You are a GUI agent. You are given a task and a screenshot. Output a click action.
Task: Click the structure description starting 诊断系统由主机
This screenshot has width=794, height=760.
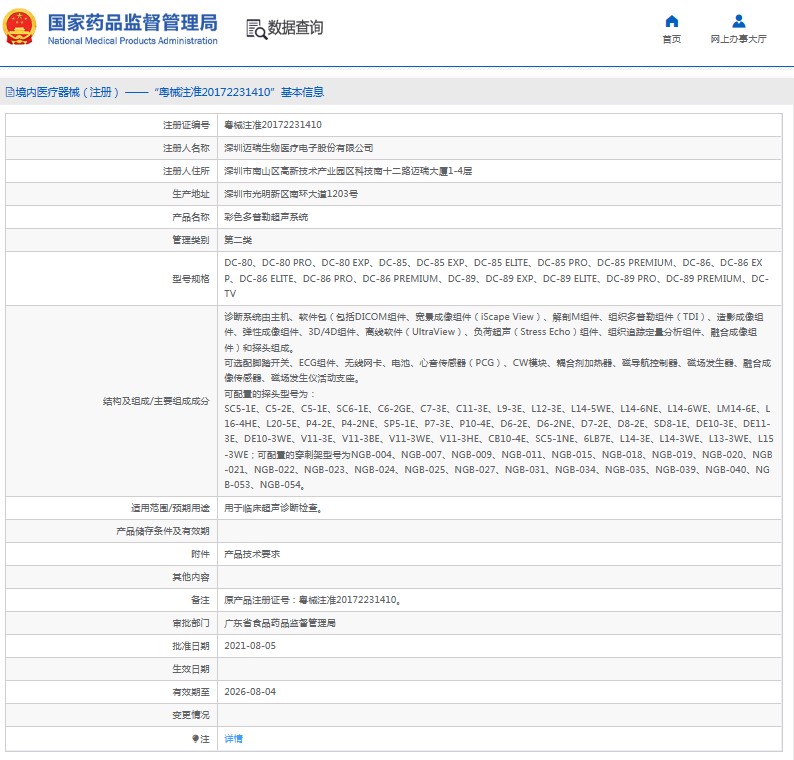click(499, 401)
